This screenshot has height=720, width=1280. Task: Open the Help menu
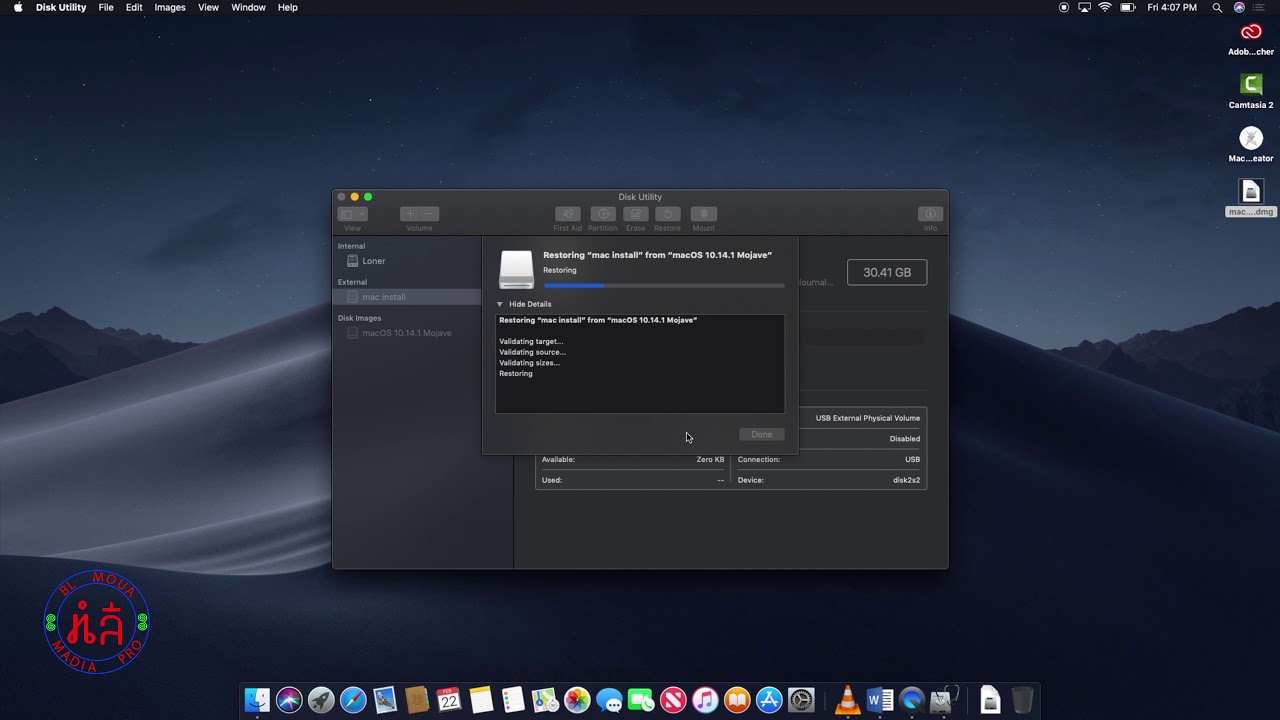(288, 7)
